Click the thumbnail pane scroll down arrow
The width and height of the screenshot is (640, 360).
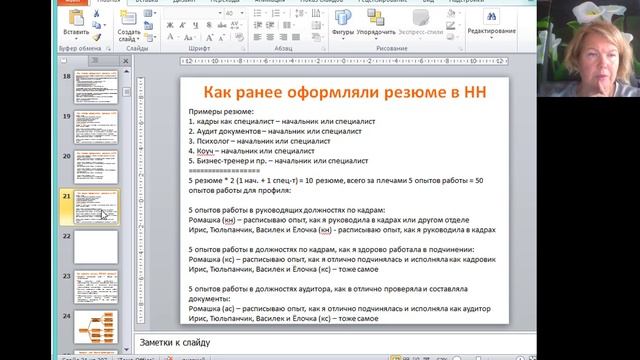tap(126, 349)
